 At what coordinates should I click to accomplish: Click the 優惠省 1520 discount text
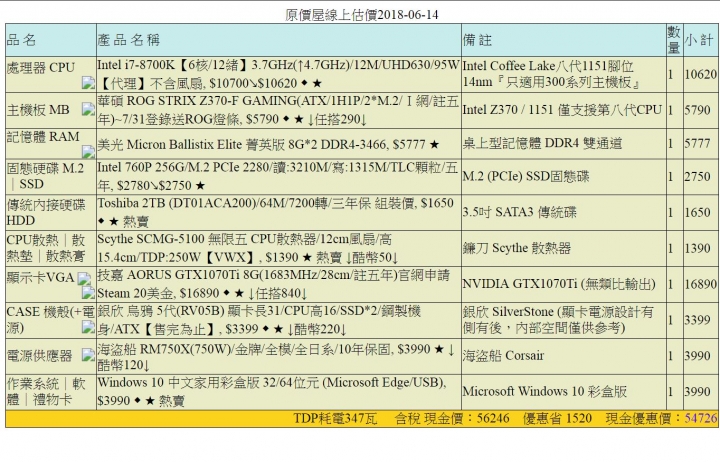(x=557, y=418)
